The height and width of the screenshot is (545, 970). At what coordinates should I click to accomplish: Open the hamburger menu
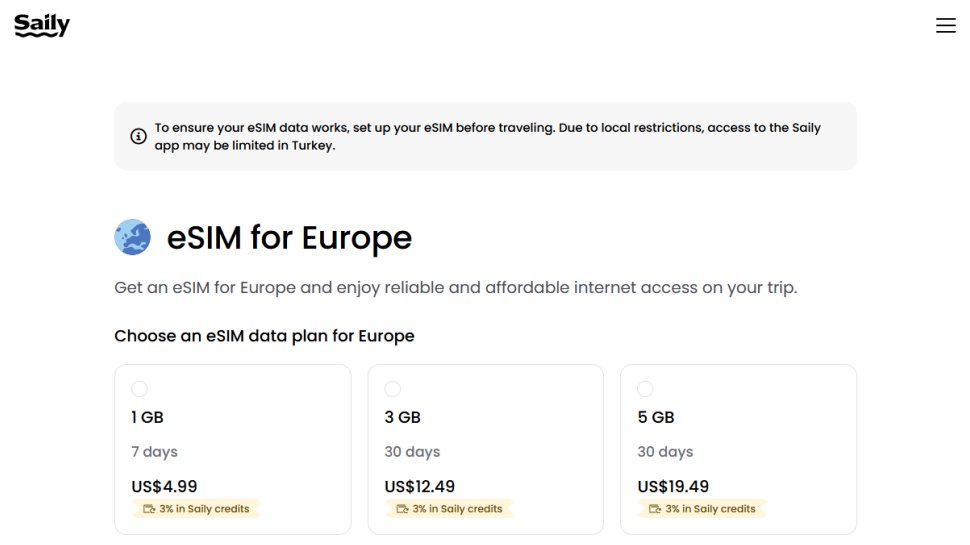[x=945, y=26]
